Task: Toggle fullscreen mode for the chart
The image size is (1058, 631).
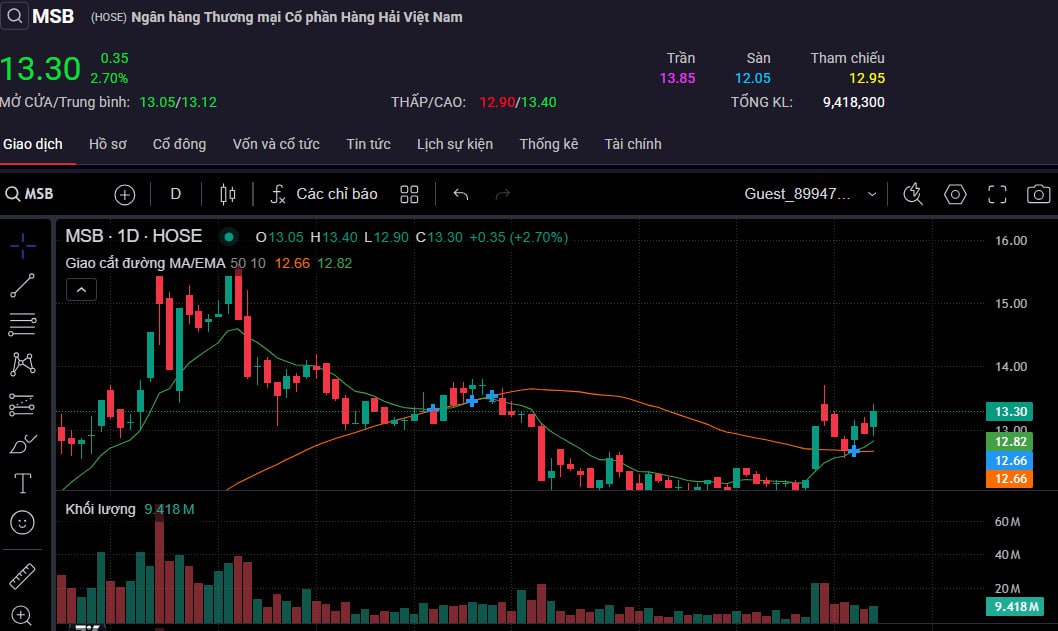Action: pos(997,194)
